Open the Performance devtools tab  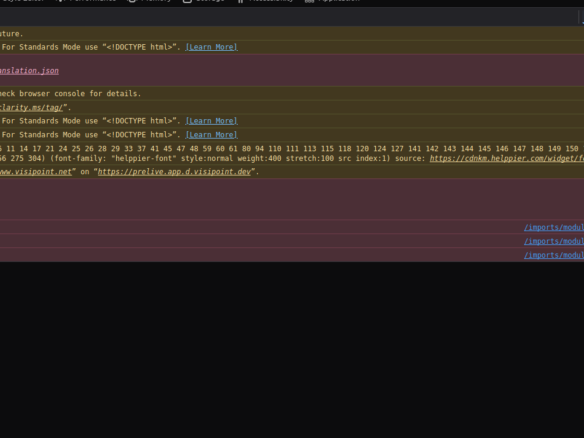pos(86,1)
